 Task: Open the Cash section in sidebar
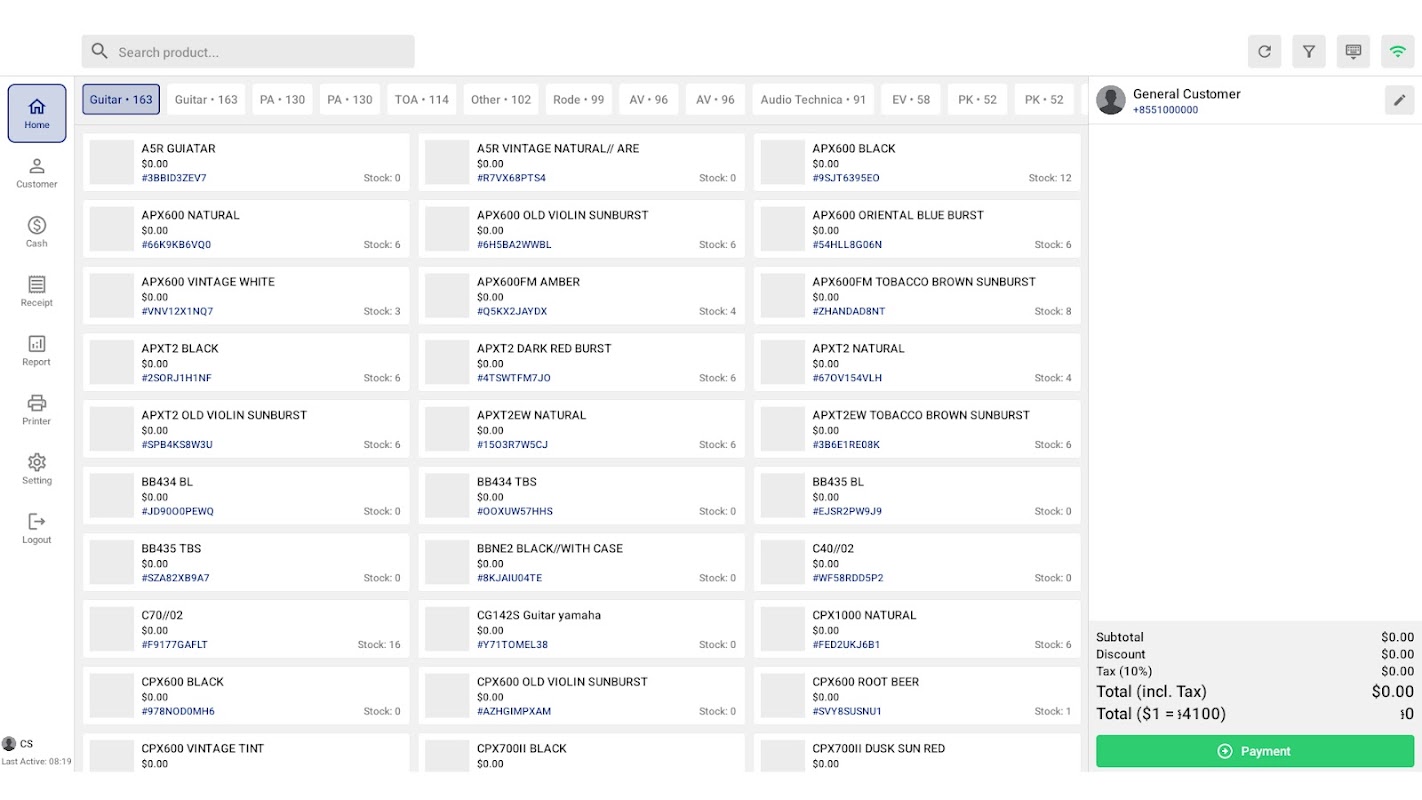[x=37, y=232]
